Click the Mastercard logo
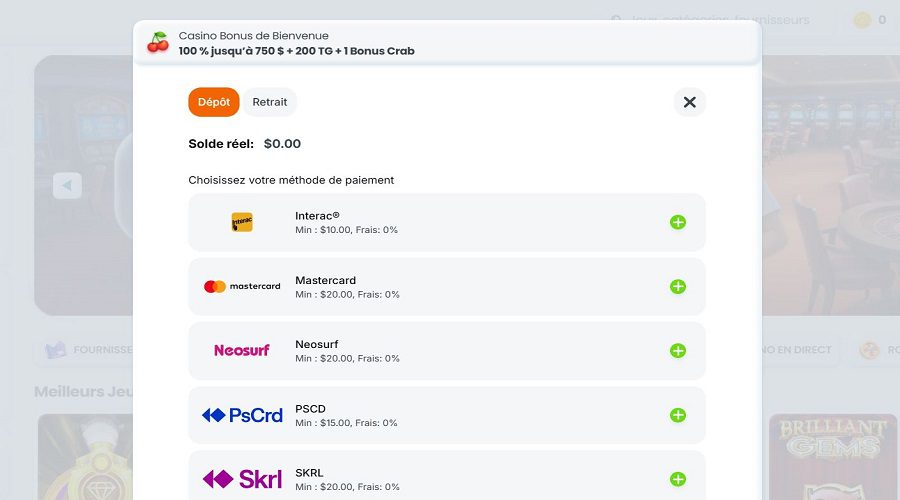Screen dimensions: 900x500 [x=242, y=286]
